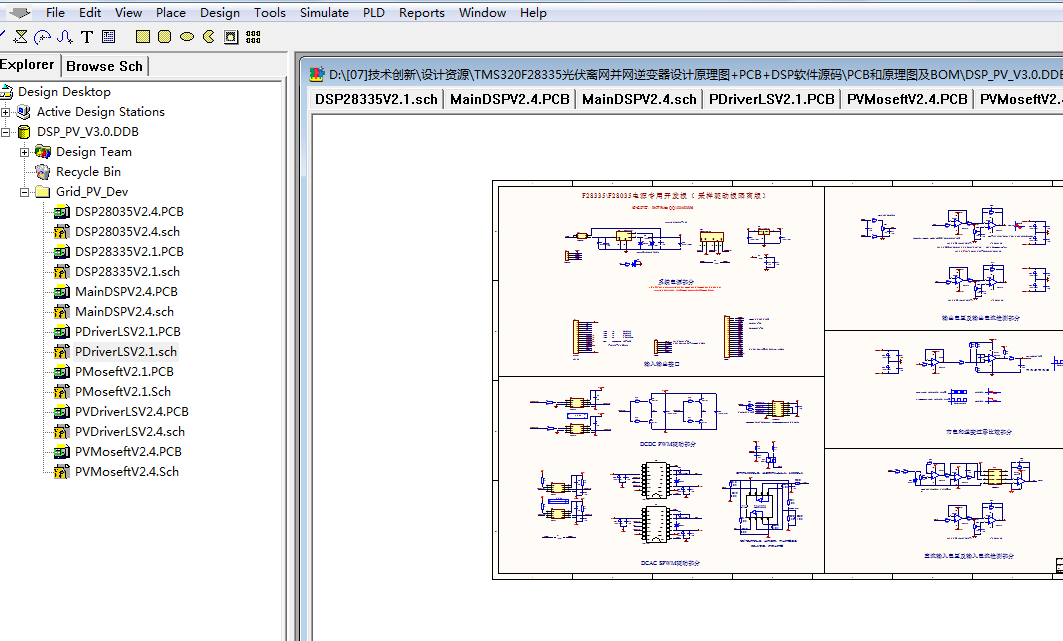Switch to the Browse Sch panel tab
Viewport: 1063px width, 641px height.
tap(104, 66)
